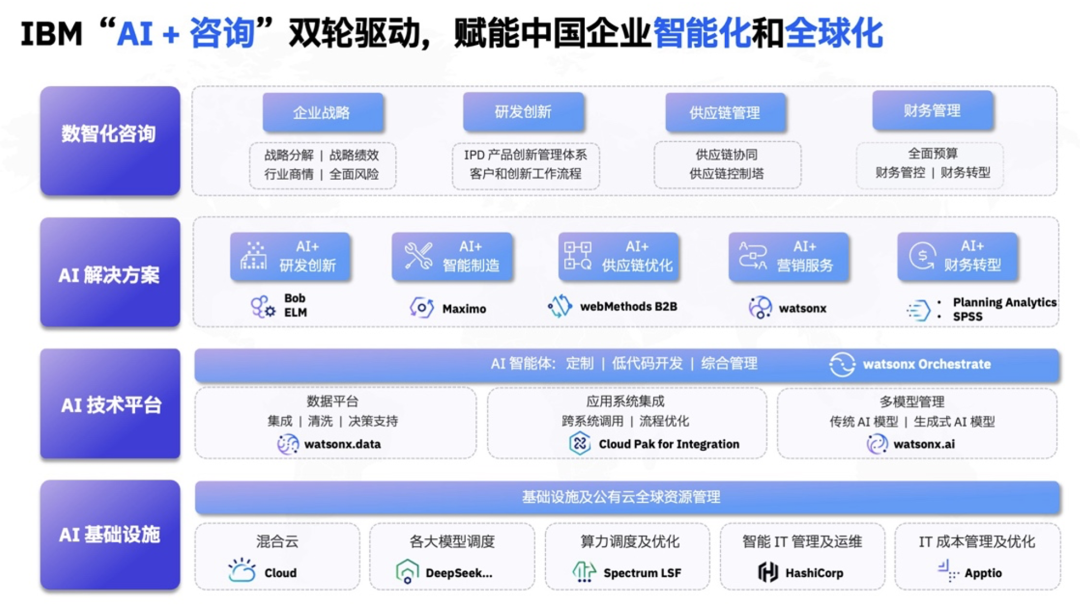Click the flowchart icon in AI+ 供应链优化

(577, 255)
